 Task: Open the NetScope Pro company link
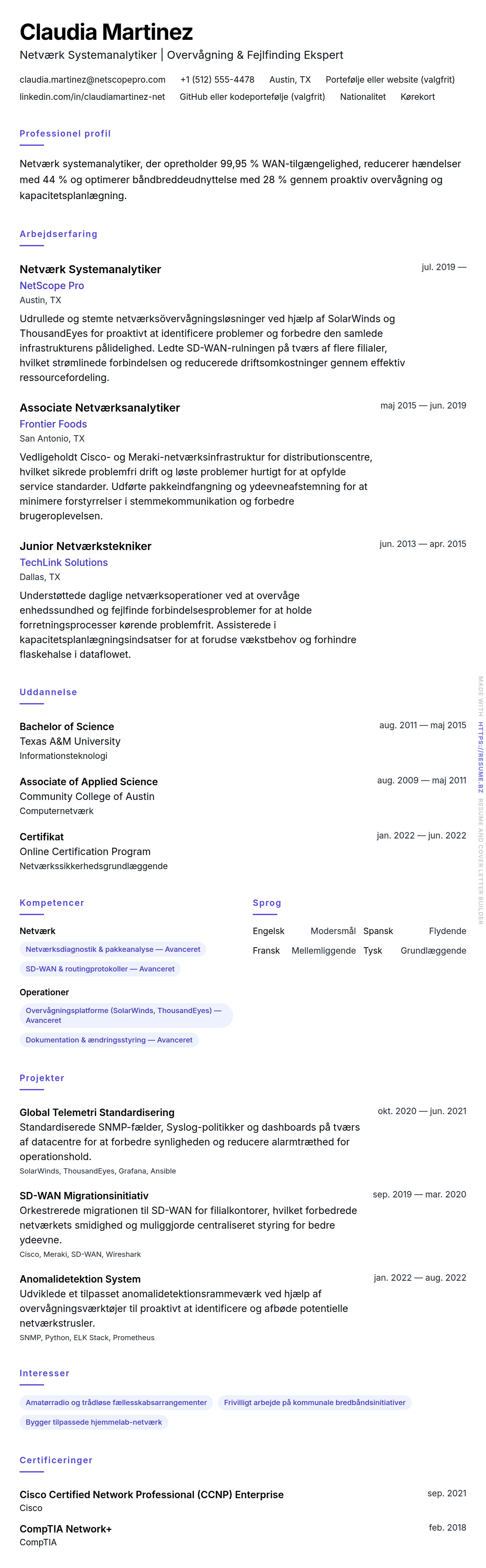(52, 285)
